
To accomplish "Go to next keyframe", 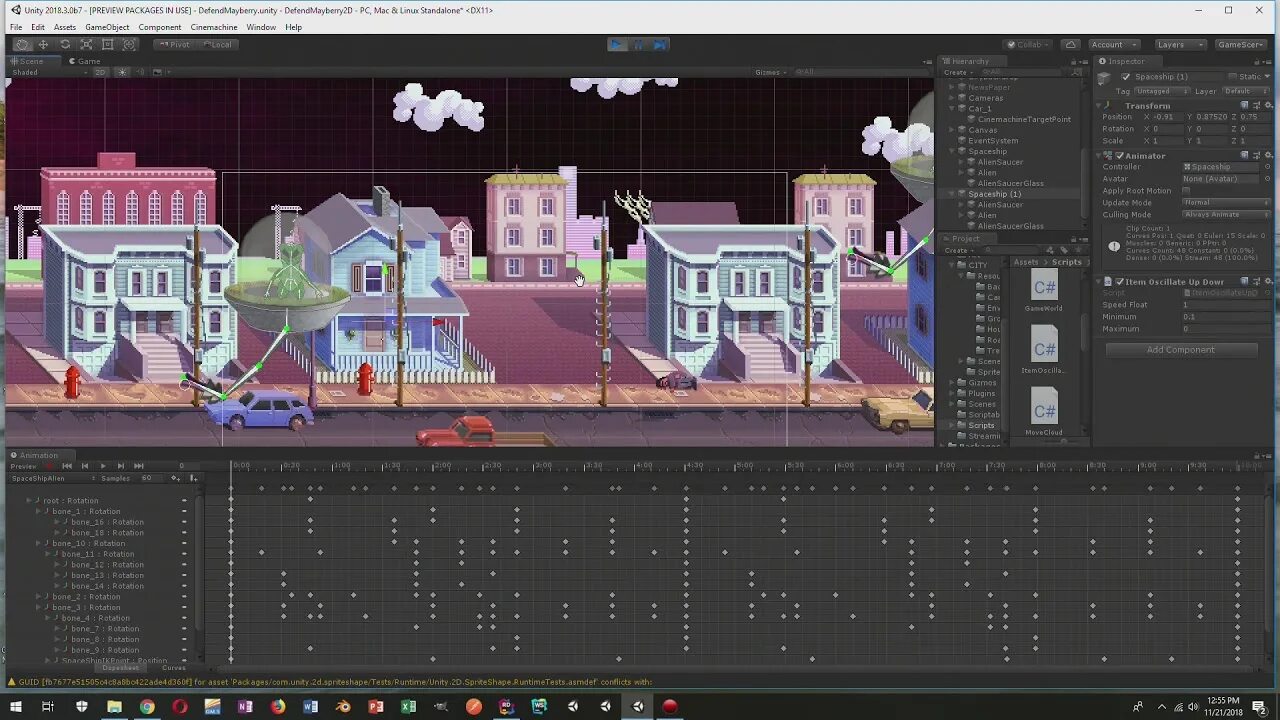I will pyautogui.click(x=120, y=466).
